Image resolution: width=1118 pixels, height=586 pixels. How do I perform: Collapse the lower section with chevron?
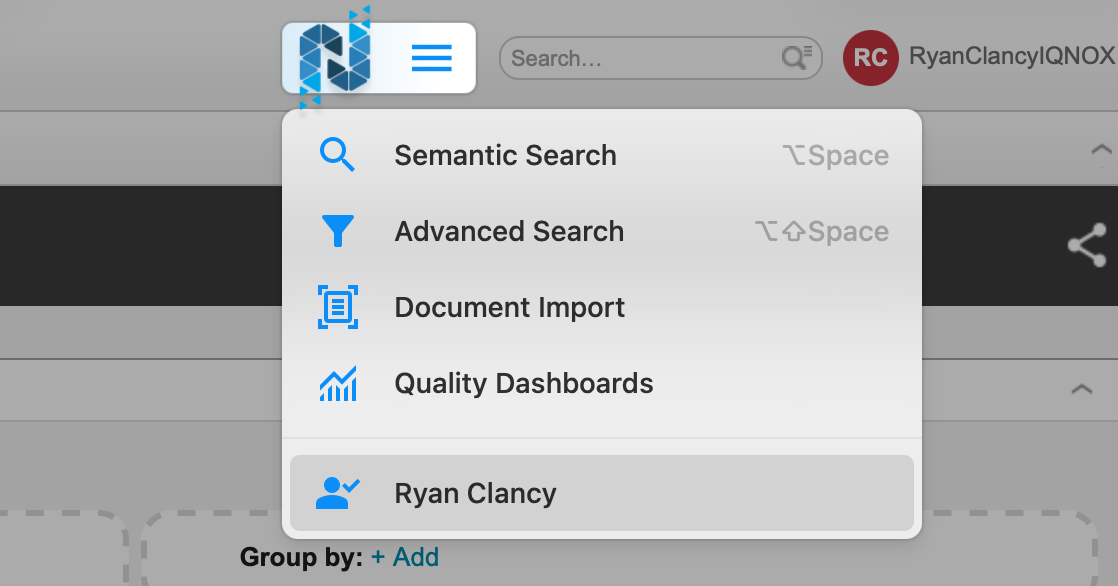1081,389
